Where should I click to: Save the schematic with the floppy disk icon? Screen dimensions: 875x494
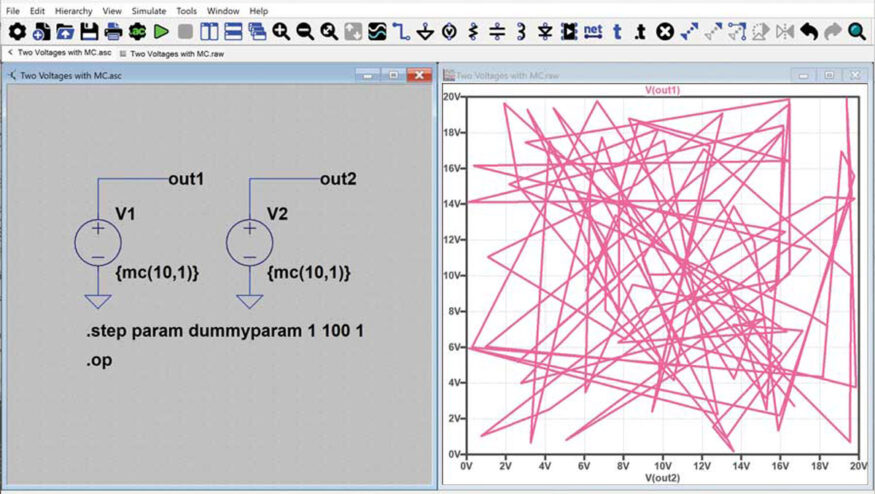[89, 32]
